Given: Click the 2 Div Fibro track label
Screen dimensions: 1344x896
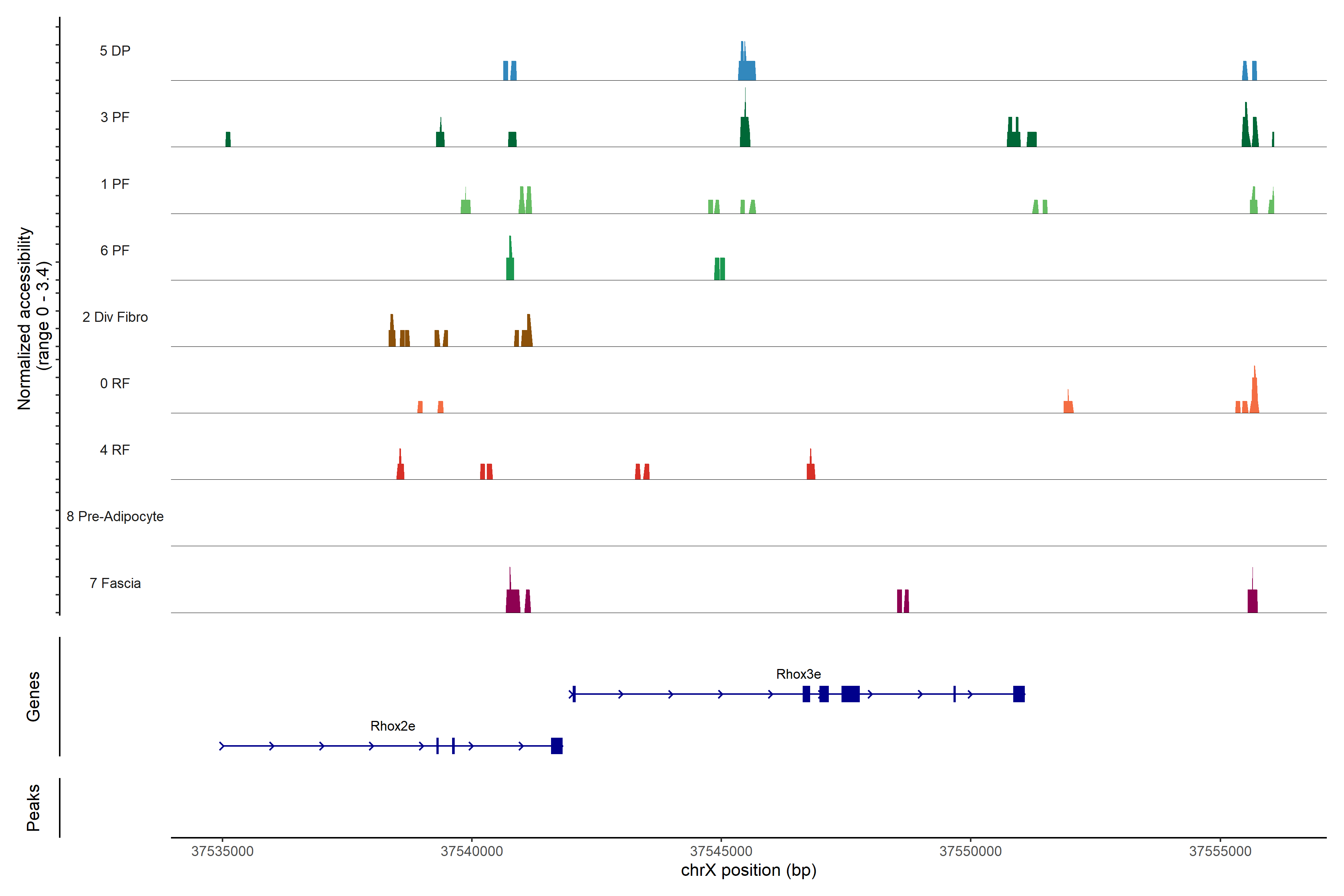Looking at the screenshot, I should [x=115, y=317].
